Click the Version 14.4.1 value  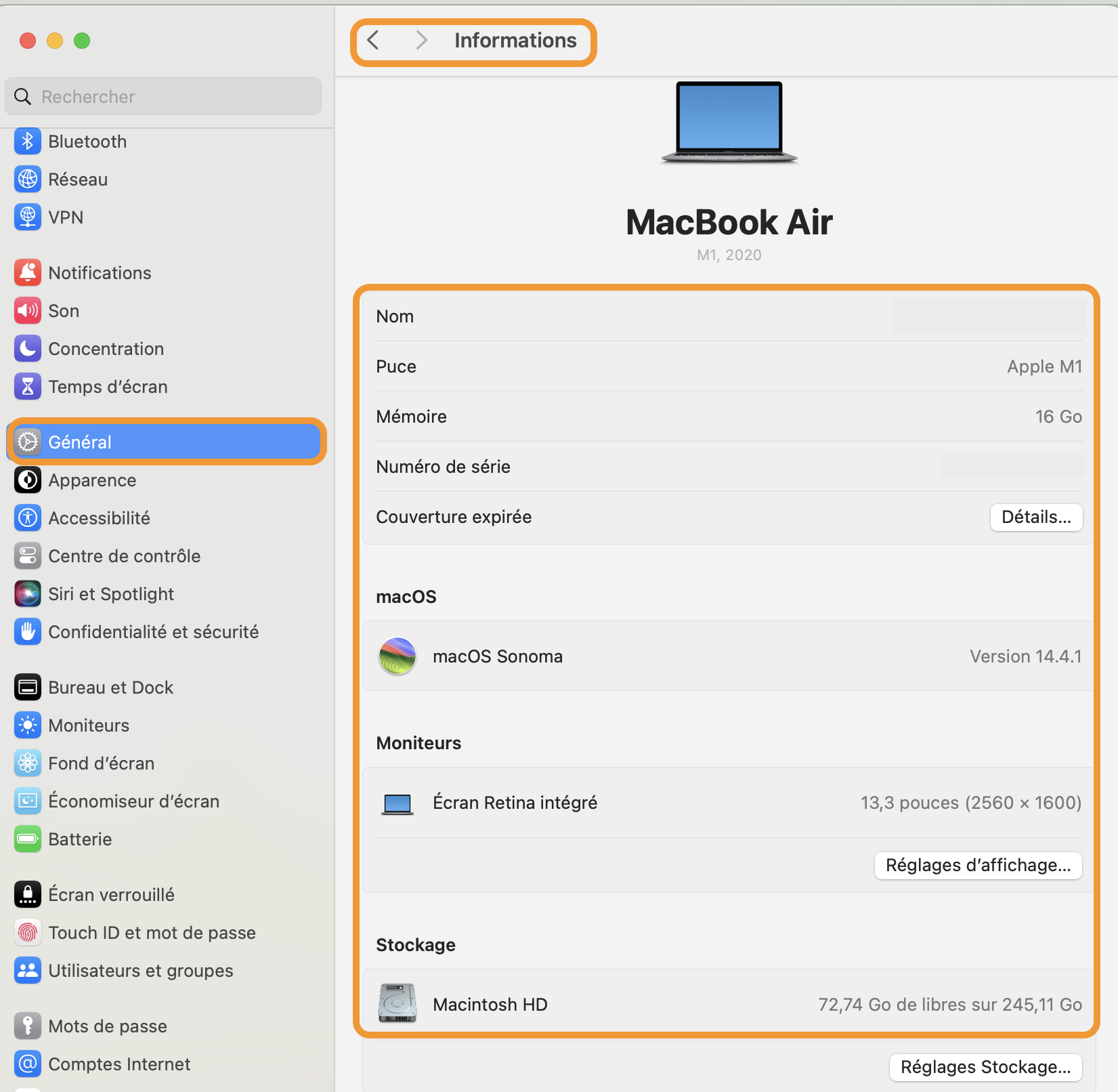pos(1026,656)
